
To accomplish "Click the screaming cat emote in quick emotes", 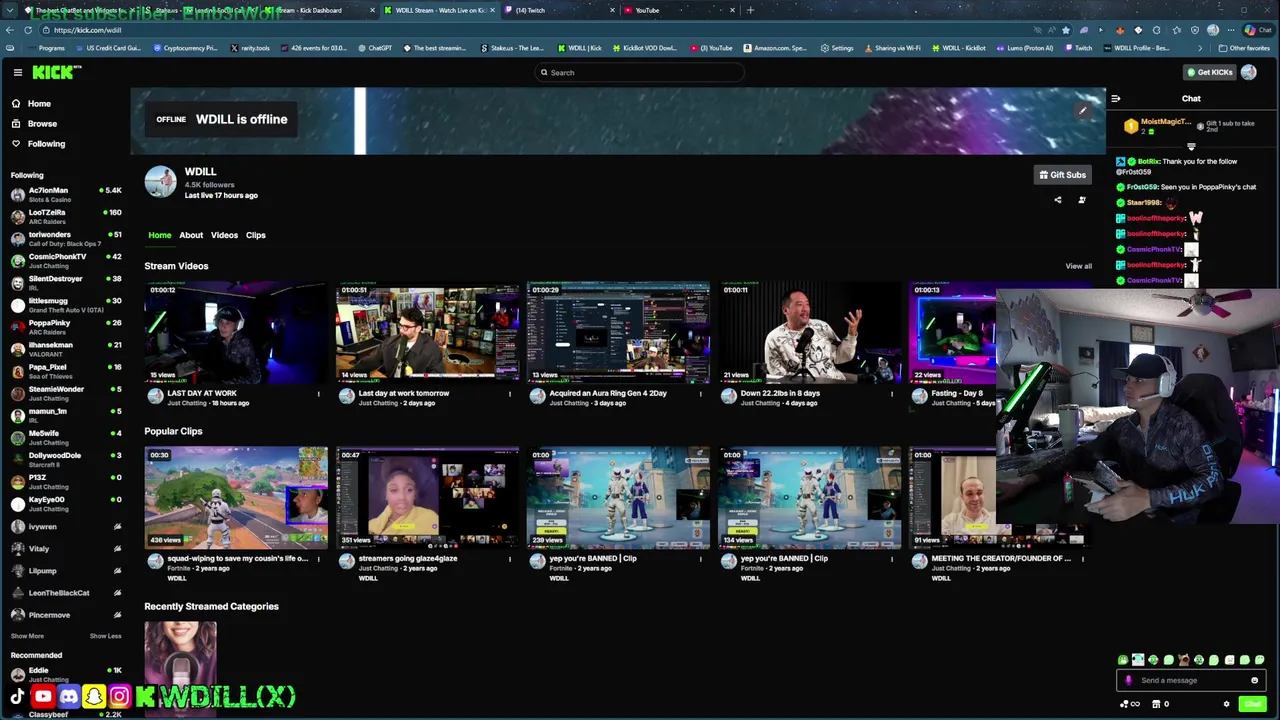I will pos(1184,660).
